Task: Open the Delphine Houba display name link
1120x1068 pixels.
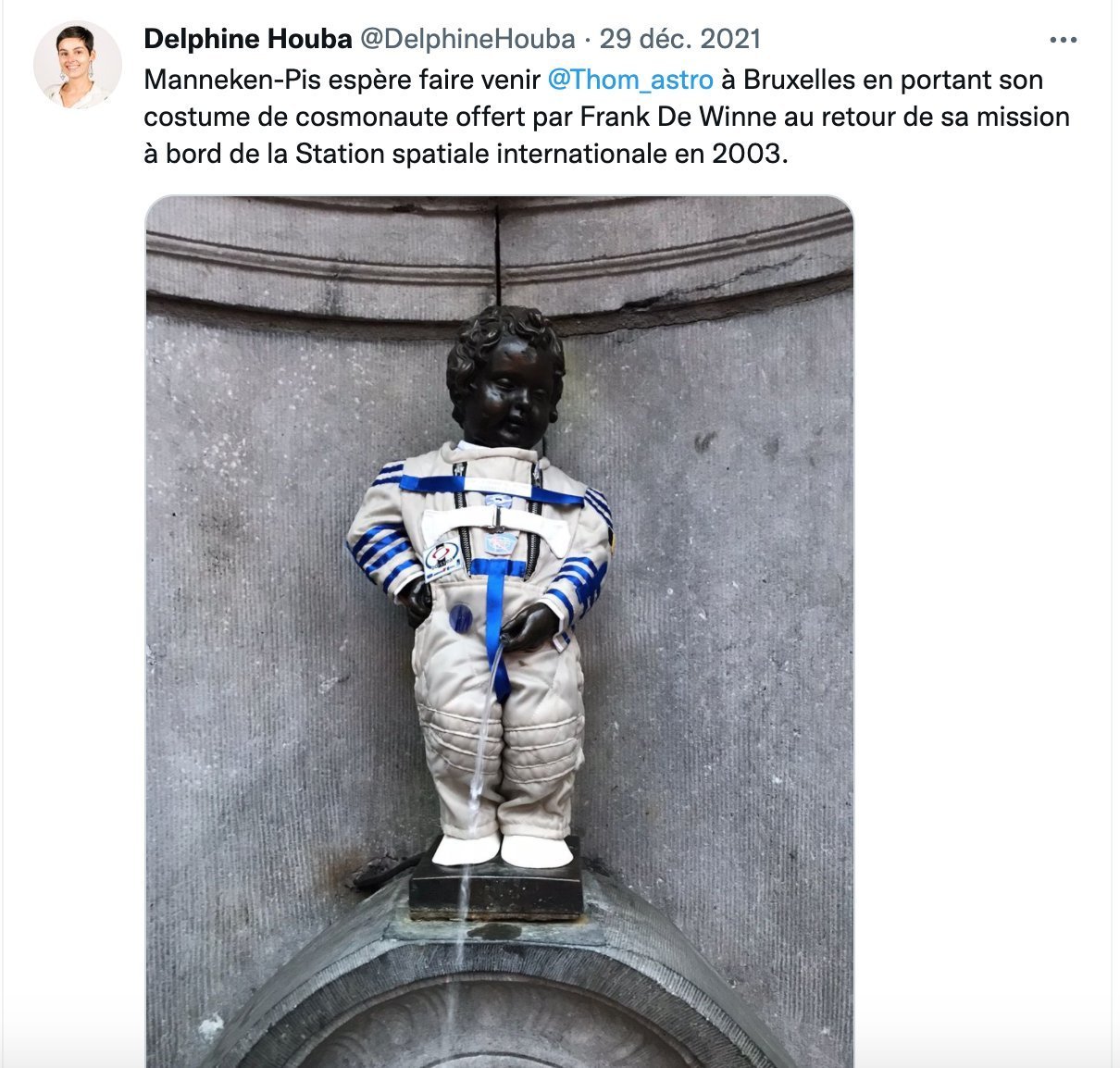Action: 248,39
